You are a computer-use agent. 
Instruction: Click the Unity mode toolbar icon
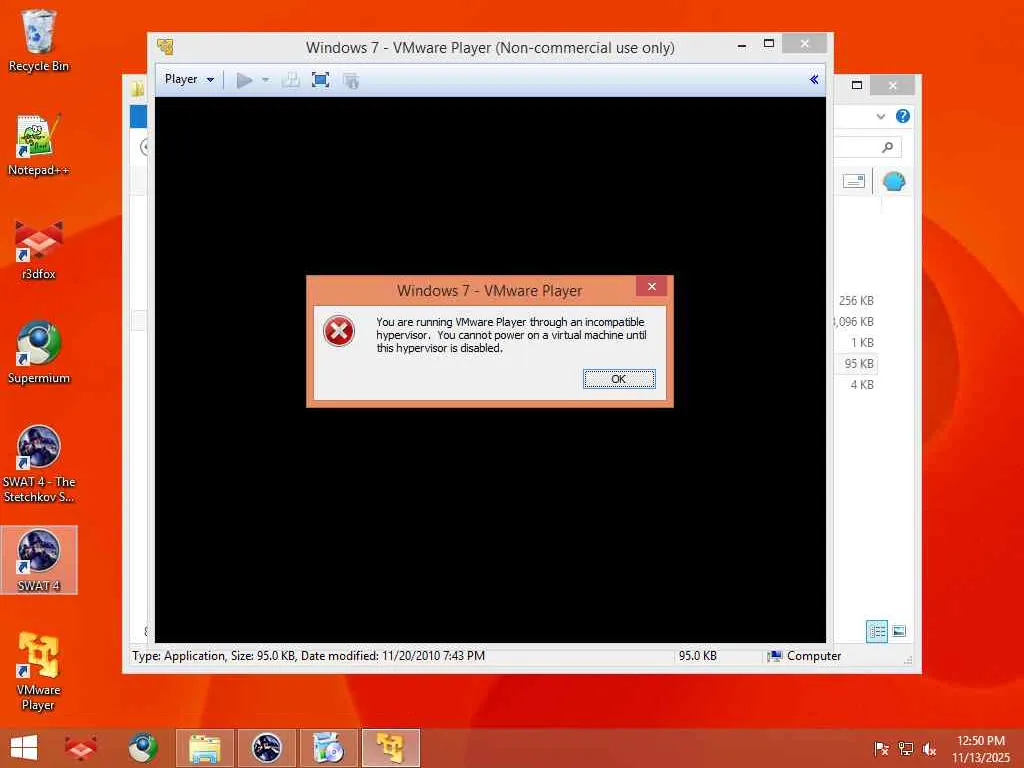(351, 80)
